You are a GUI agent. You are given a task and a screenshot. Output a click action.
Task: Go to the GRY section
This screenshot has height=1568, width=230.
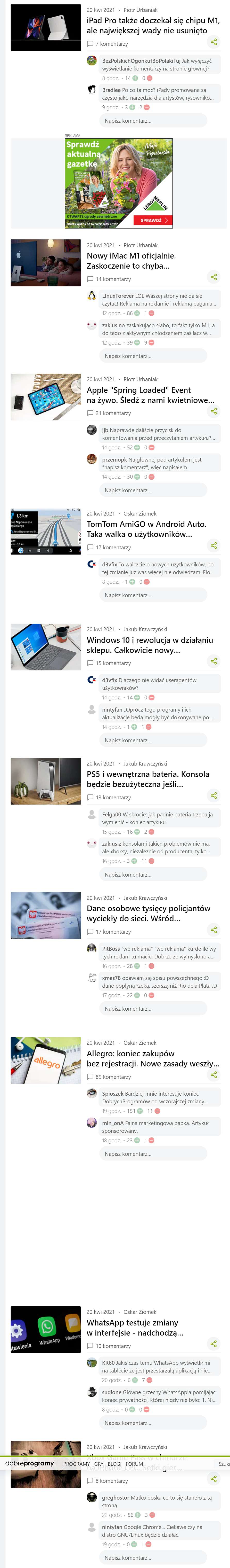(98, 1464)
